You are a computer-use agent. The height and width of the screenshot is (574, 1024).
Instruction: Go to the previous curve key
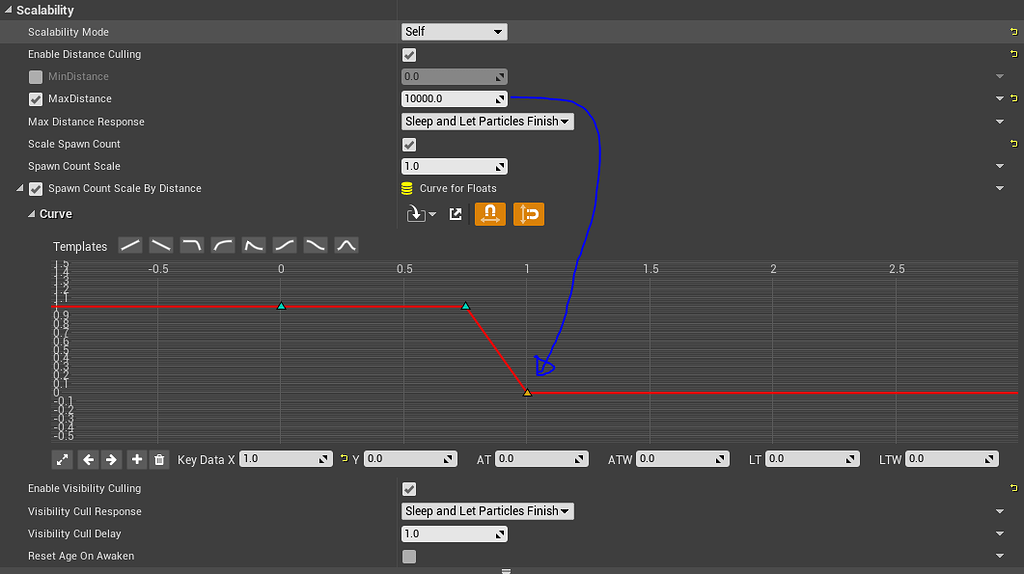click(88, 460)
